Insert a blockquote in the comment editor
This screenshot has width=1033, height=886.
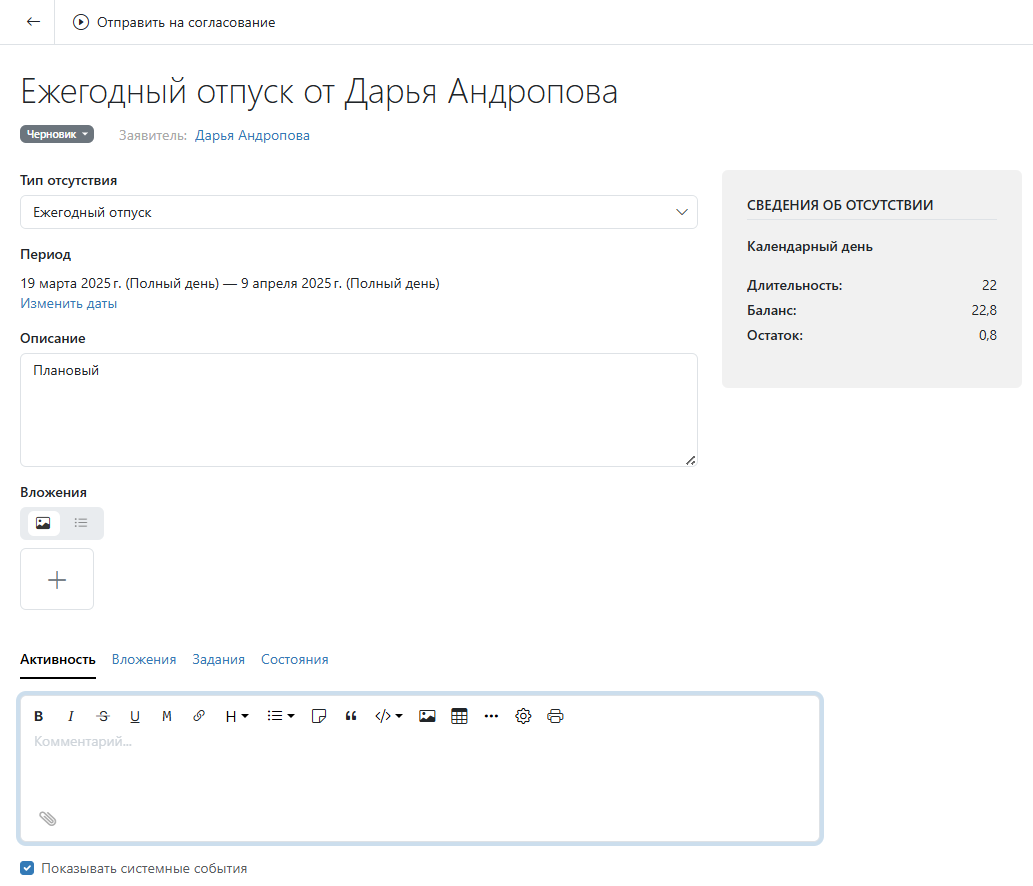click(351, 716)
